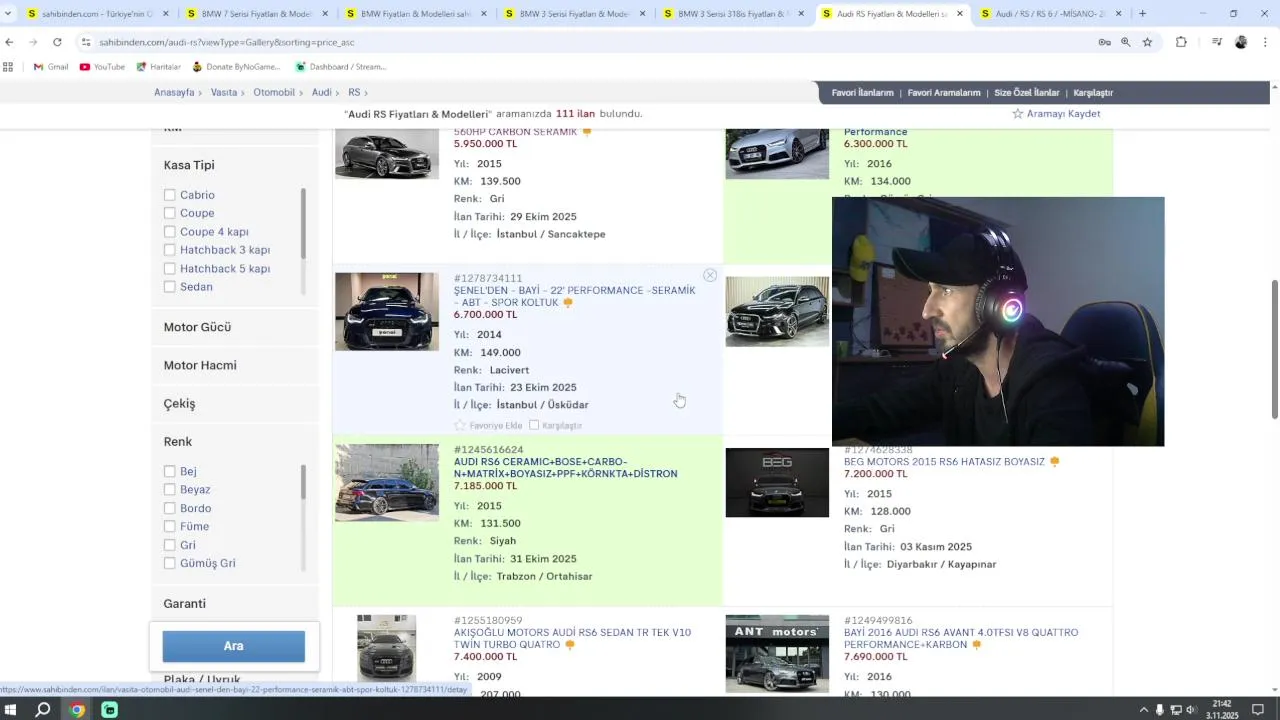Check Hatchback 3 kapı option
This screenshot has width=1280, height=720.
pyautogui.click(x=170, y=250)
